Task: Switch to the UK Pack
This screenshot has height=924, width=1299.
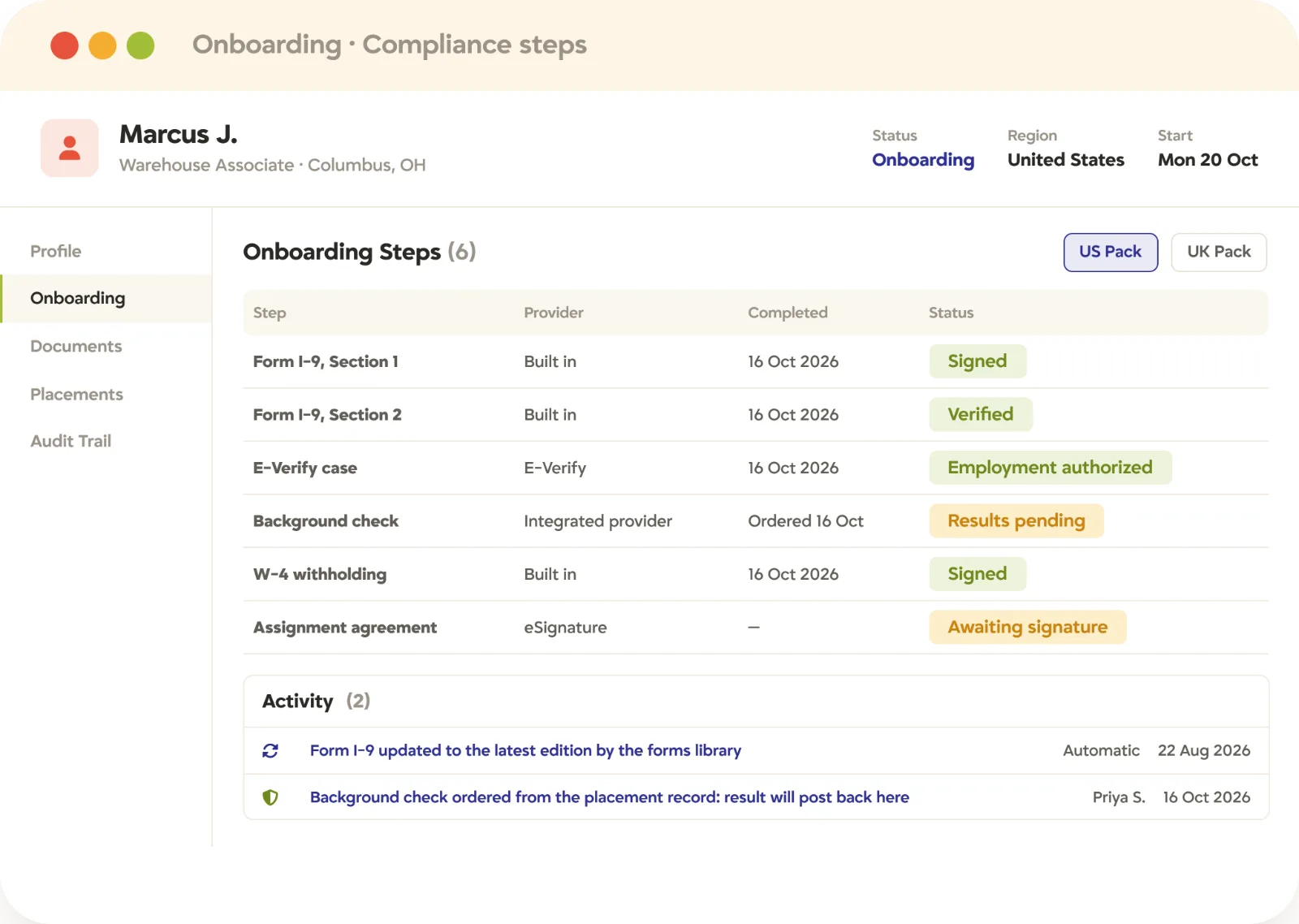Action: click(1219, 253)
